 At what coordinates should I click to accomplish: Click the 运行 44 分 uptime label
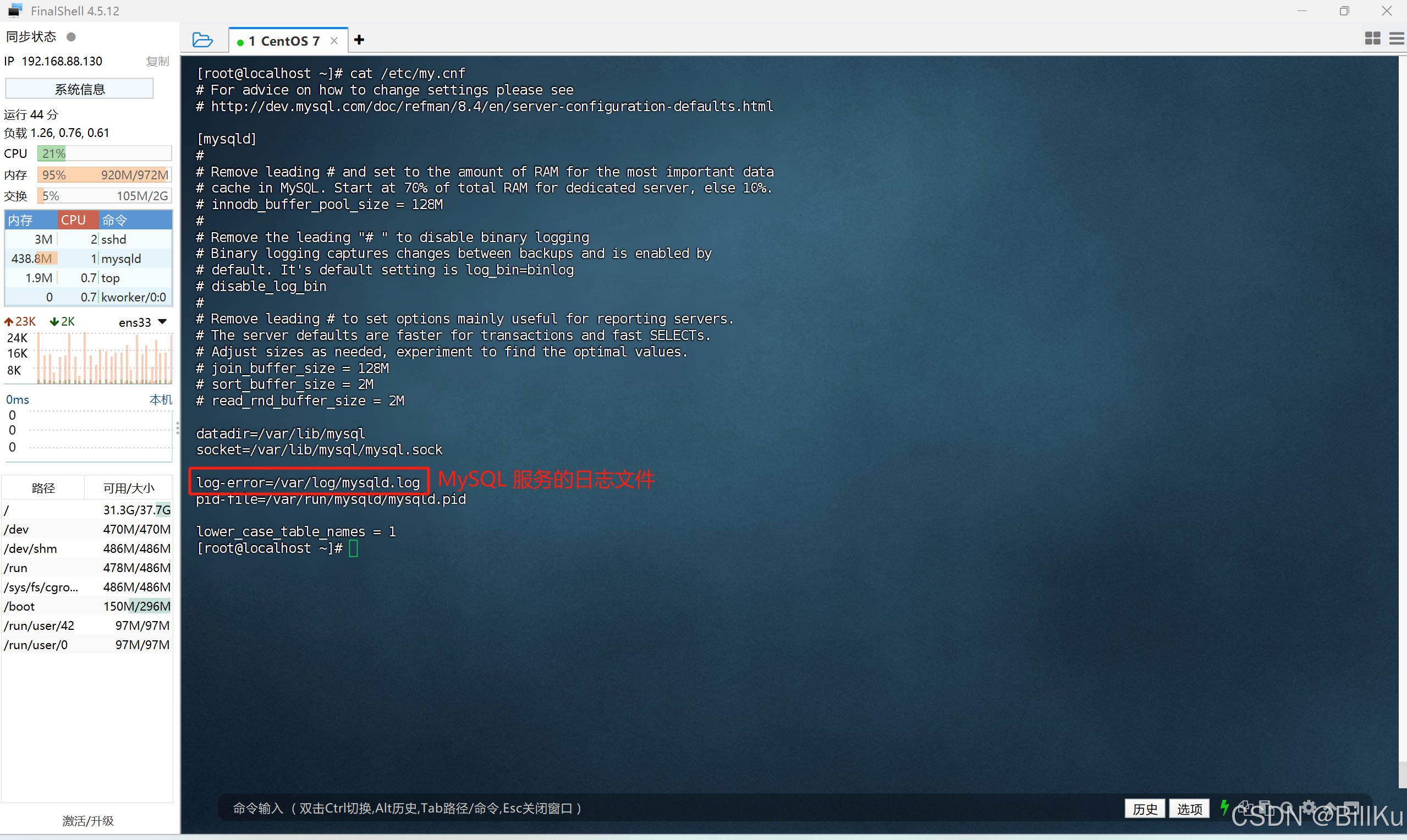pyautogui.click(x=31, y=114)
